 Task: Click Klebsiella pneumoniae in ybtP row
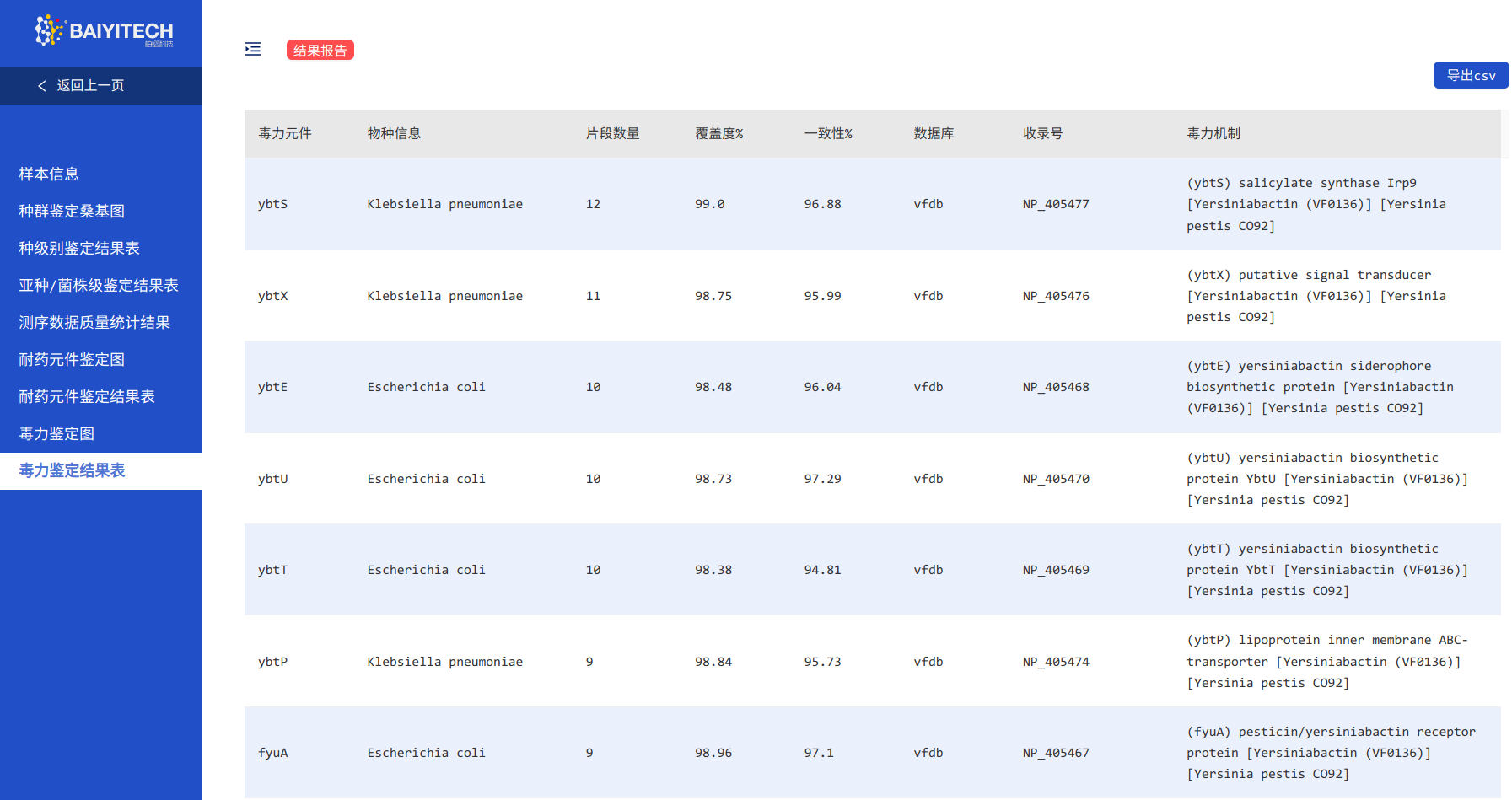click(x=445, y=662)
